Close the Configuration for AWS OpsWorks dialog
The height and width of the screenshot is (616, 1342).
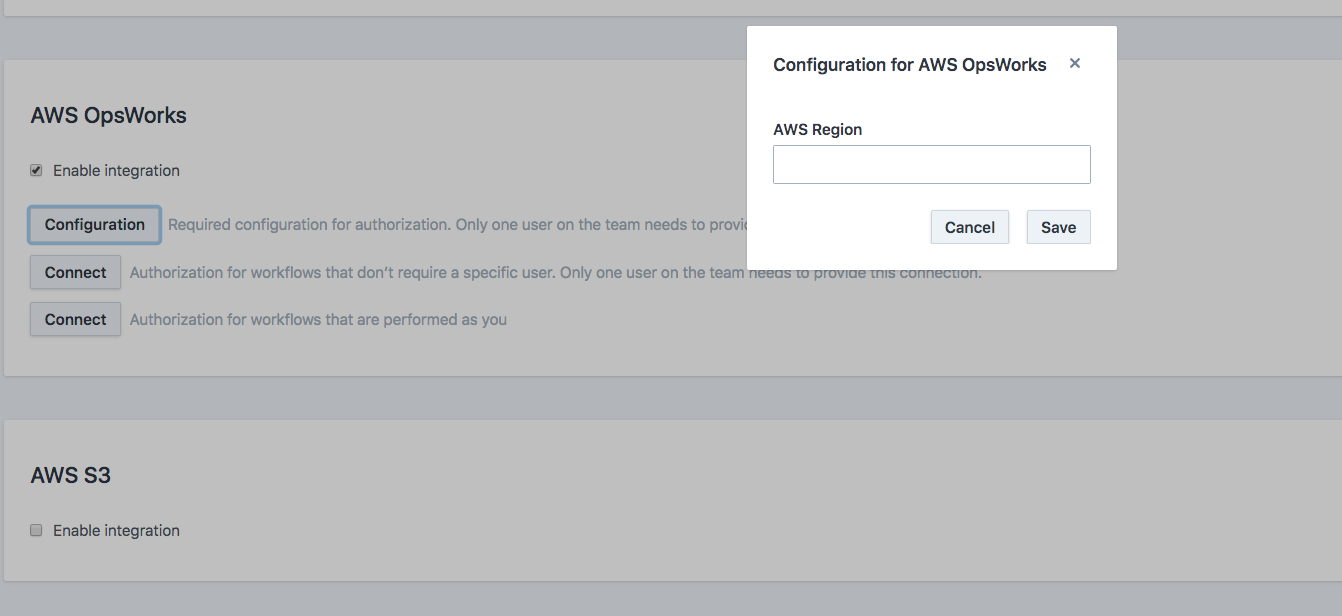(x=1075, y=63)
